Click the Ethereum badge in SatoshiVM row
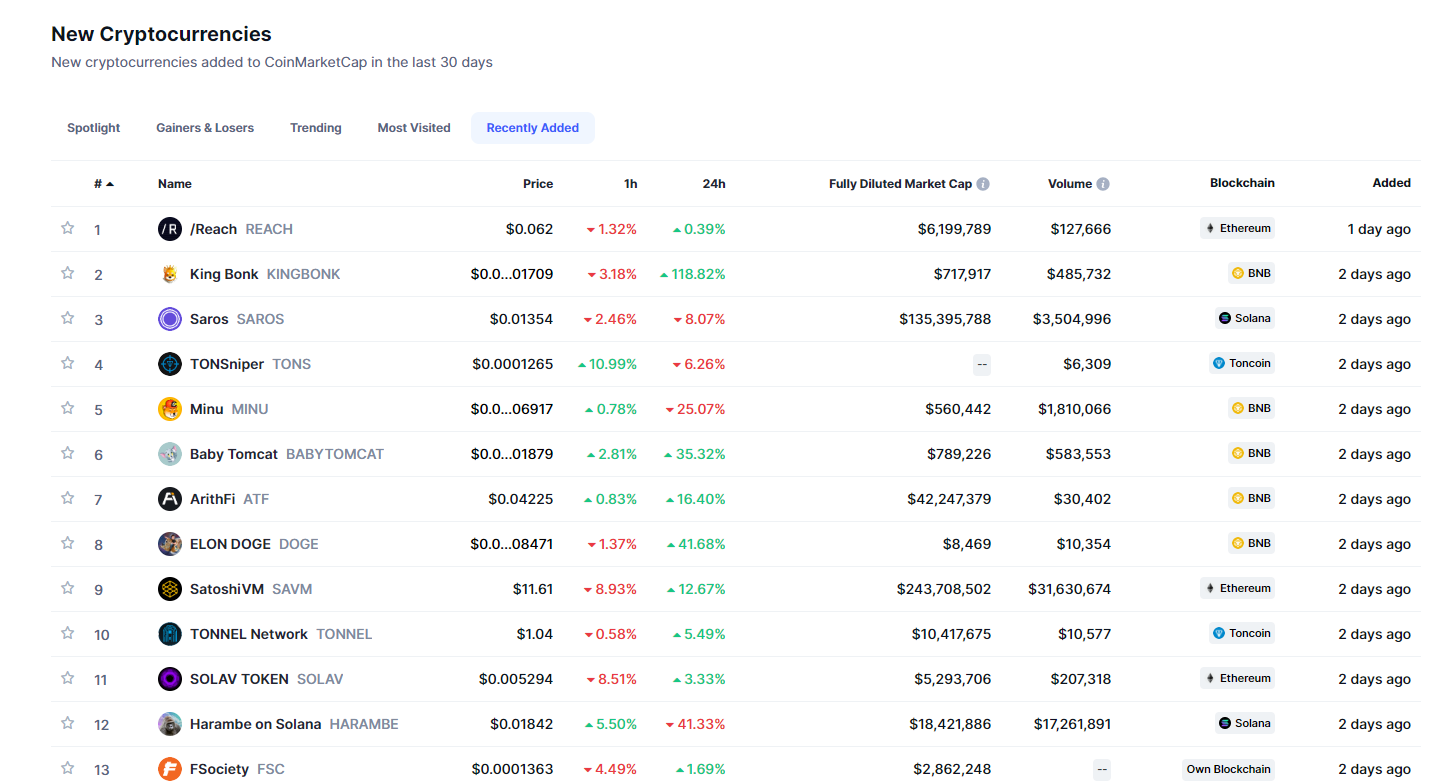Screen dimensions: 1444x784 click(1238, 588)
